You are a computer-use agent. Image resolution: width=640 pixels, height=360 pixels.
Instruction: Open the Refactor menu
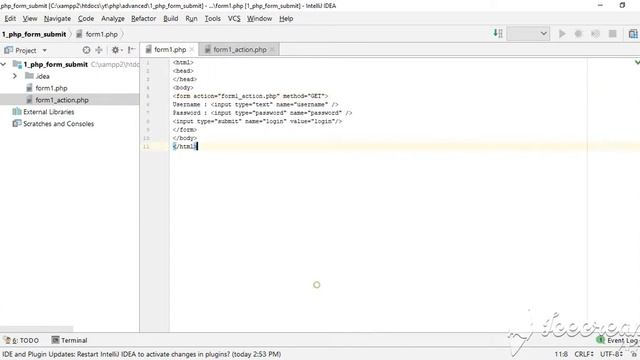pos(143,18)
